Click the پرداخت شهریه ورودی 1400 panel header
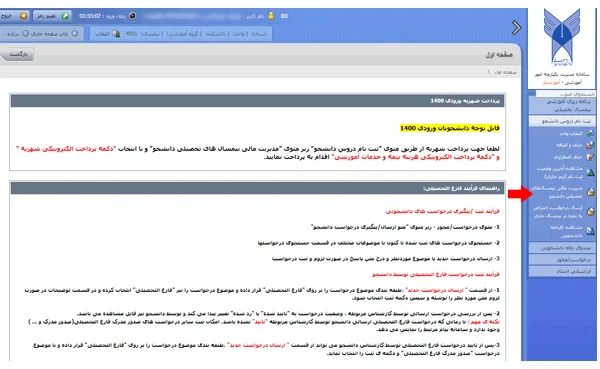600x369 pixels. 258,101
